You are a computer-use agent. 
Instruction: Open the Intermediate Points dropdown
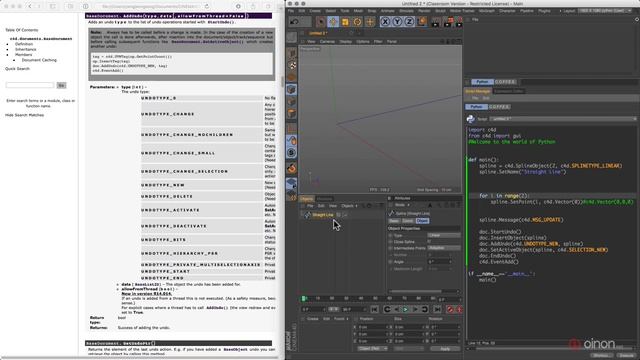[444, 248]
